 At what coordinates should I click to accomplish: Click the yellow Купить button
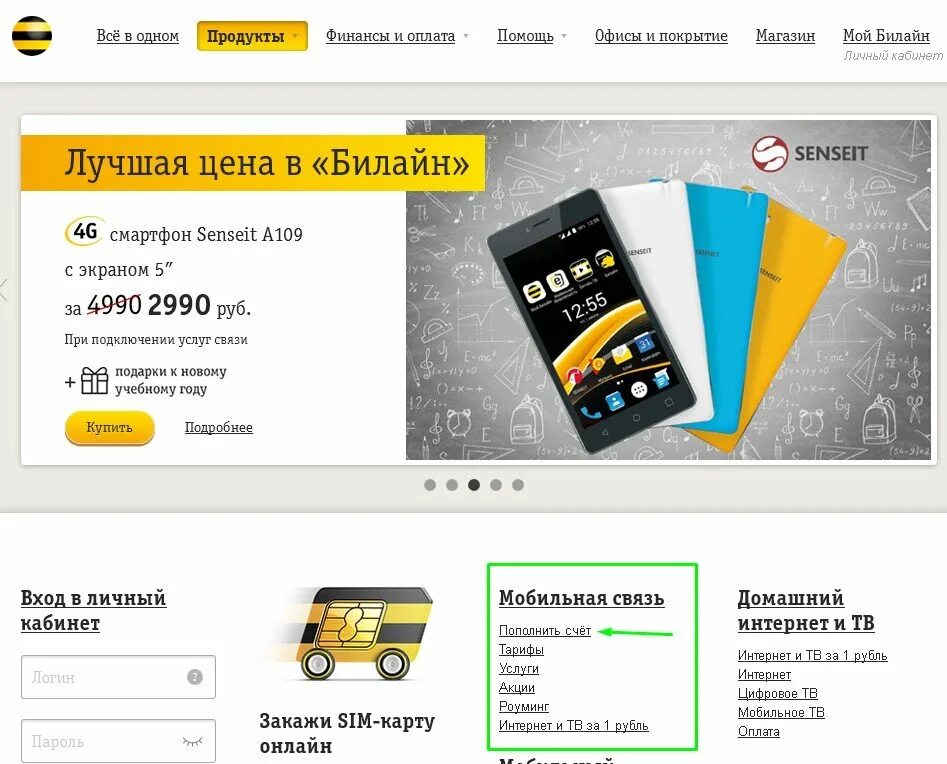point(109,428)
